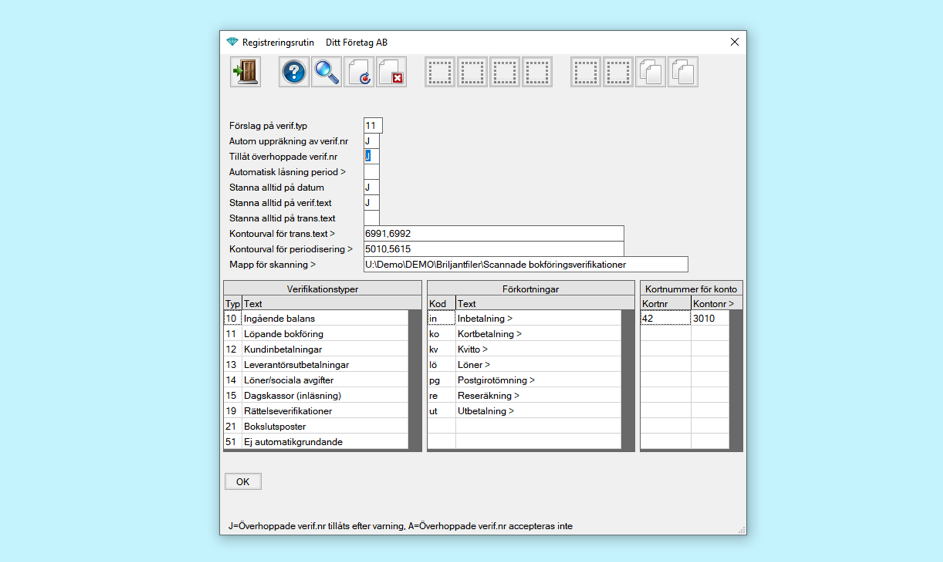Select the row 'Löner/sociala avgifter'
Viewport: 943px width, 562px height.
[x=316, y=380]
